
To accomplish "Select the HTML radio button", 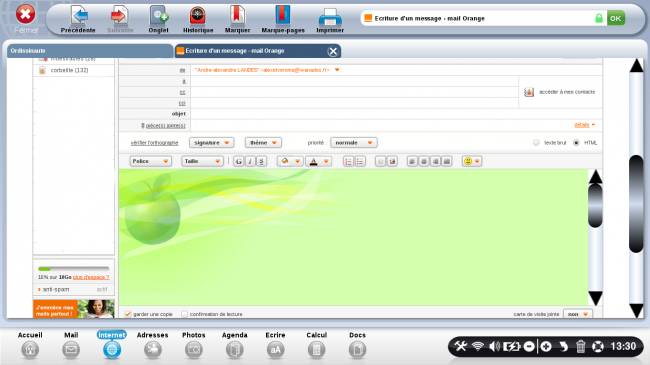I will pyautogui.click(x=576, y=143).
